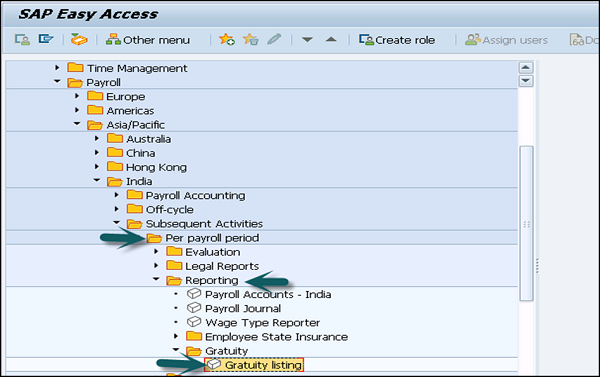Click the Delete Favorites star icon

click(x=251, y=39)
